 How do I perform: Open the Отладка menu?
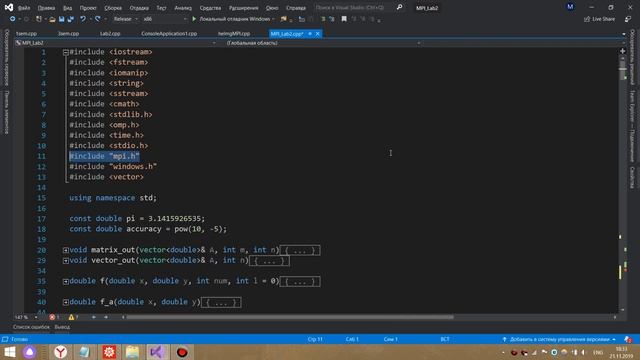139,8
